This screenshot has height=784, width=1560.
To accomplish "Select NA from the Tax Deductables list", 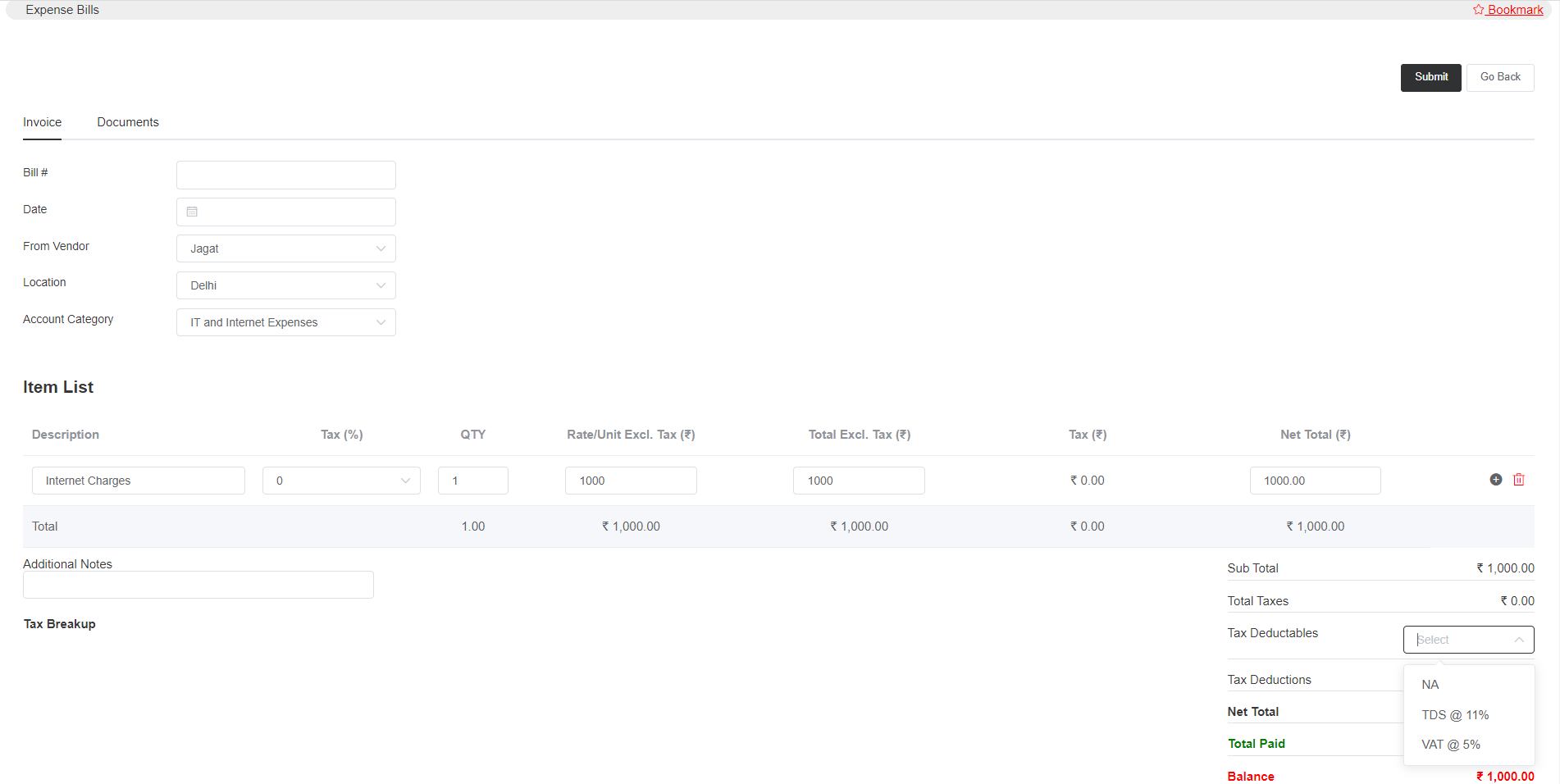I will pyautogui.click(x=1430, y=684).
